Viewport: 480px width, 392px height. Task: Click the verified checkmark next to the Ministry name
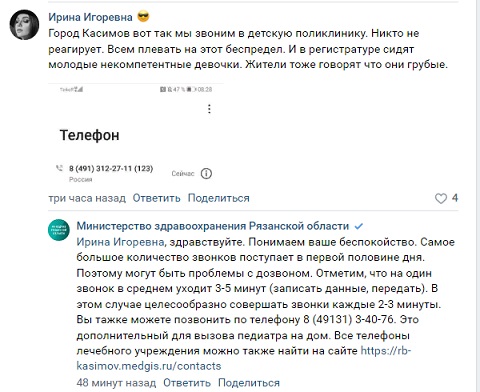click(x=359, y=227)
